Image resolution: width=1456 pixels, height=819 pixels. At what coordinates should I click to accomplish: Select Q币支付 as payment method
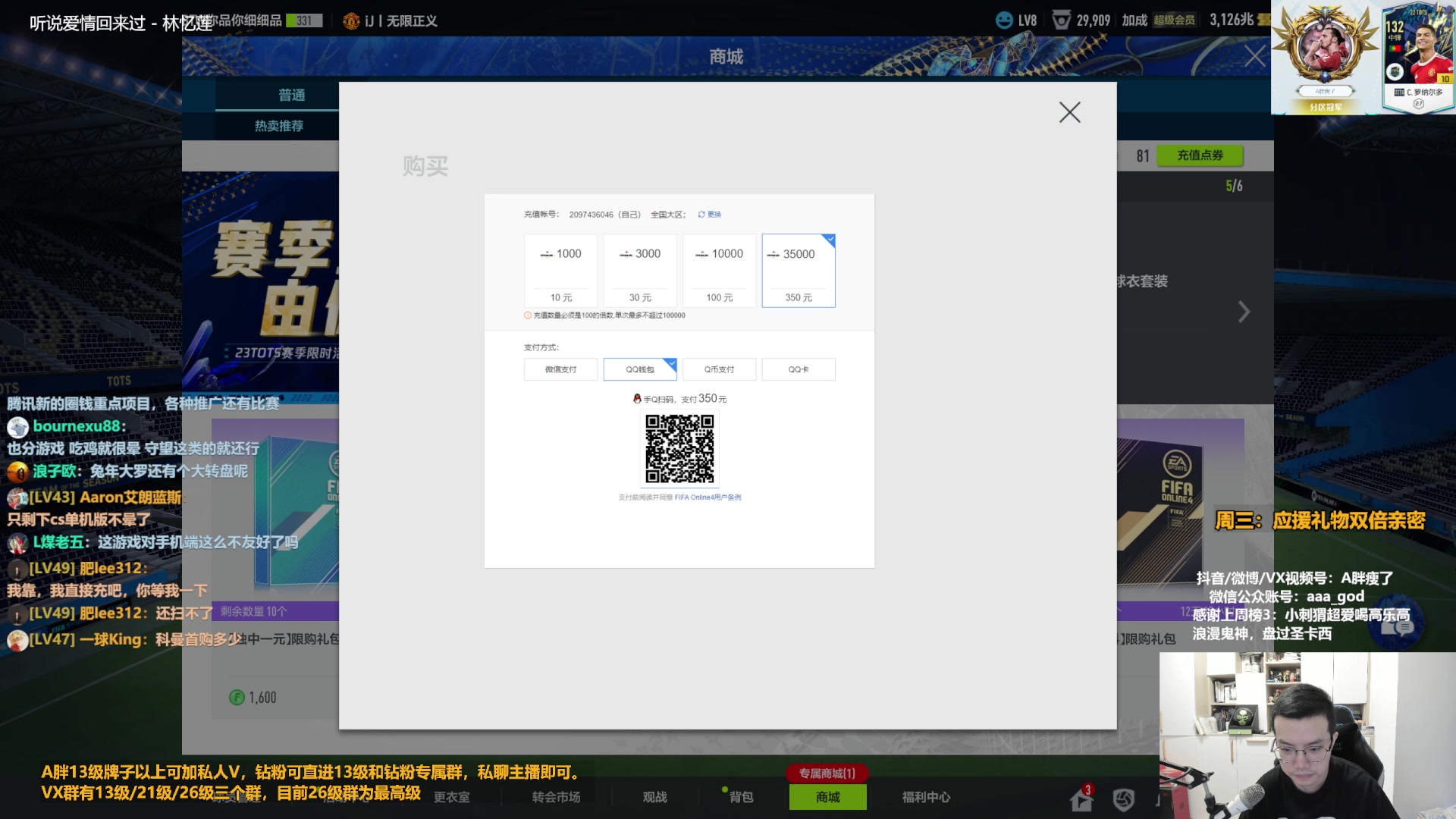tap(719, 369)
